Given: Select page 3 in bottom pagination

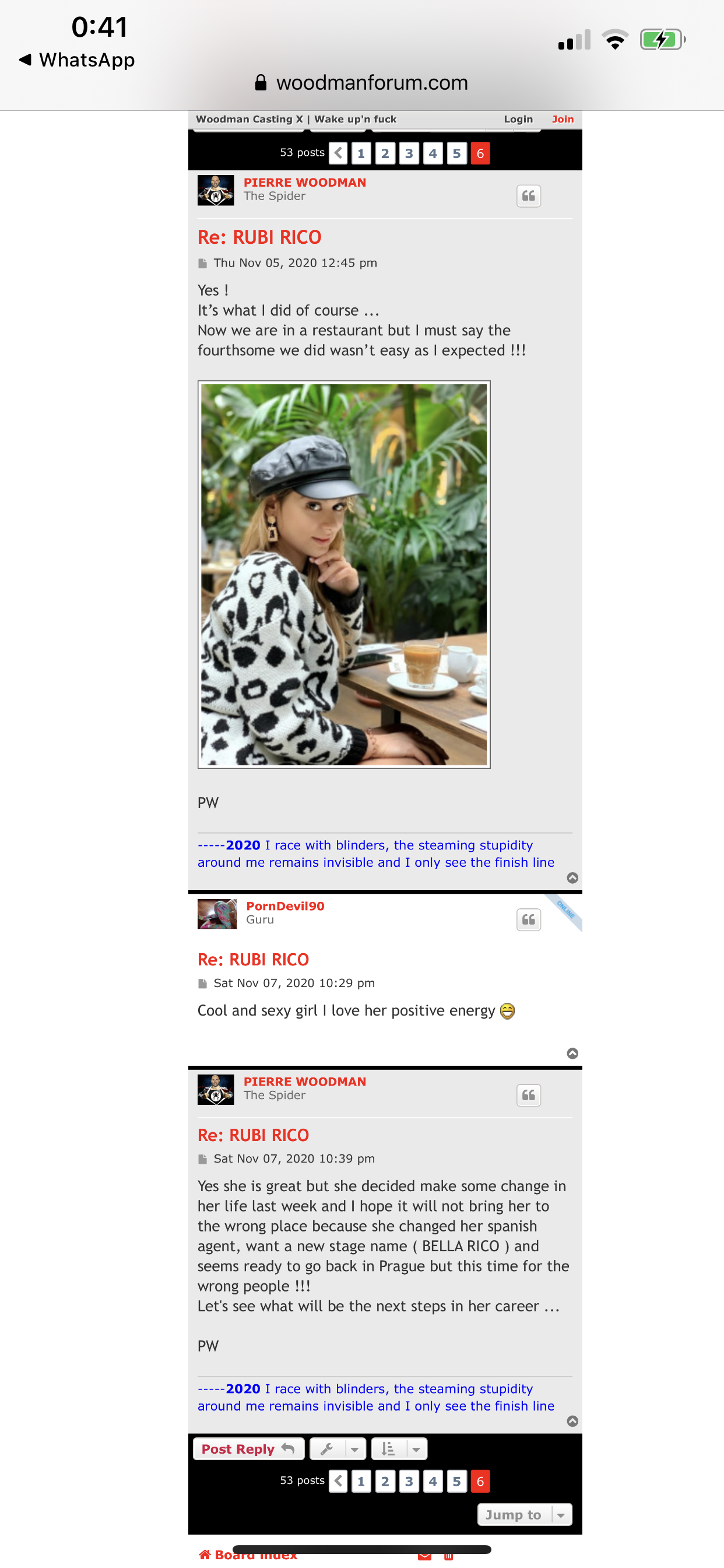Looking at the screenshot, I should coord(409,1480).
